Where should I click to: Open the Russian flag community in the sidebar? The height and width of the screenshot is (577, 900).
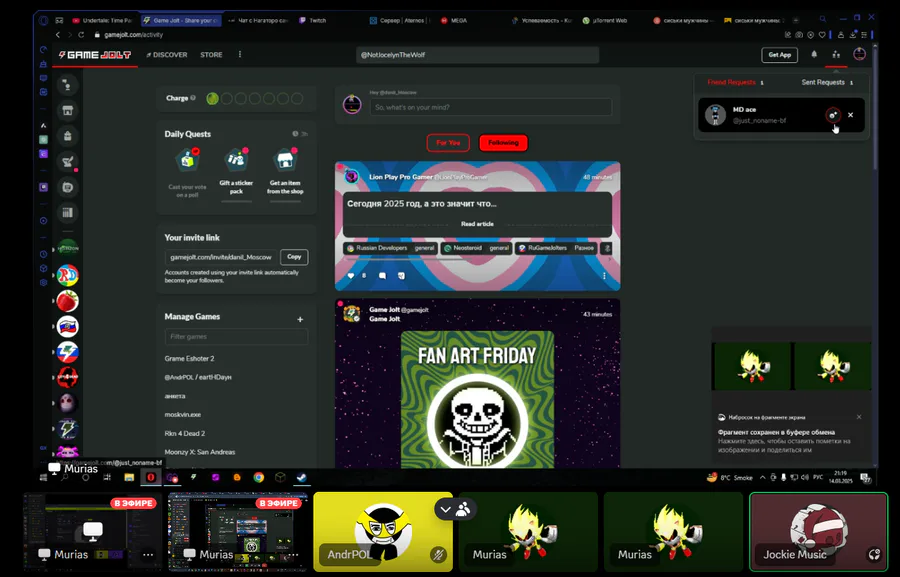[68, 327]
